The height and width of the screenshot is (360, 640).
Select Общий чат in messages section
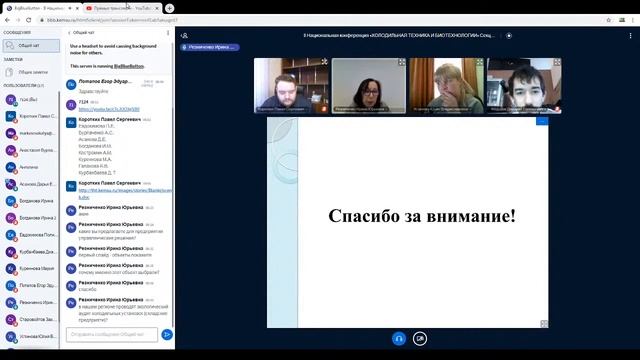[31, 46]
